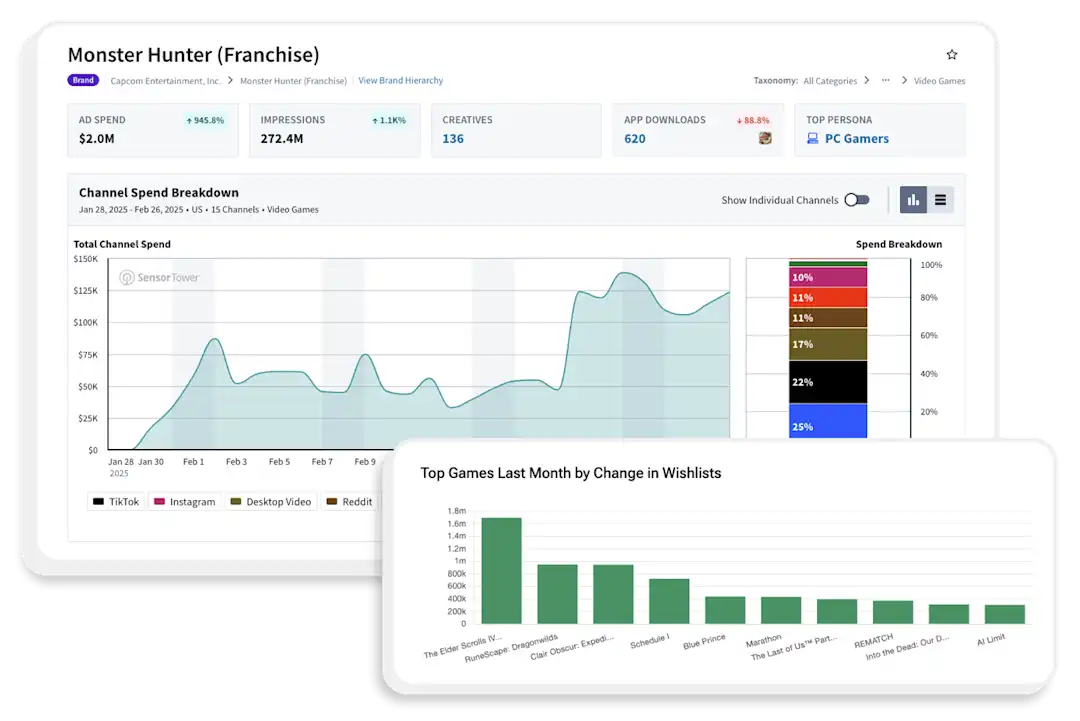1080x721 pixels.
Task: Click the brown 11% spend segment
Action: point(828,317)
